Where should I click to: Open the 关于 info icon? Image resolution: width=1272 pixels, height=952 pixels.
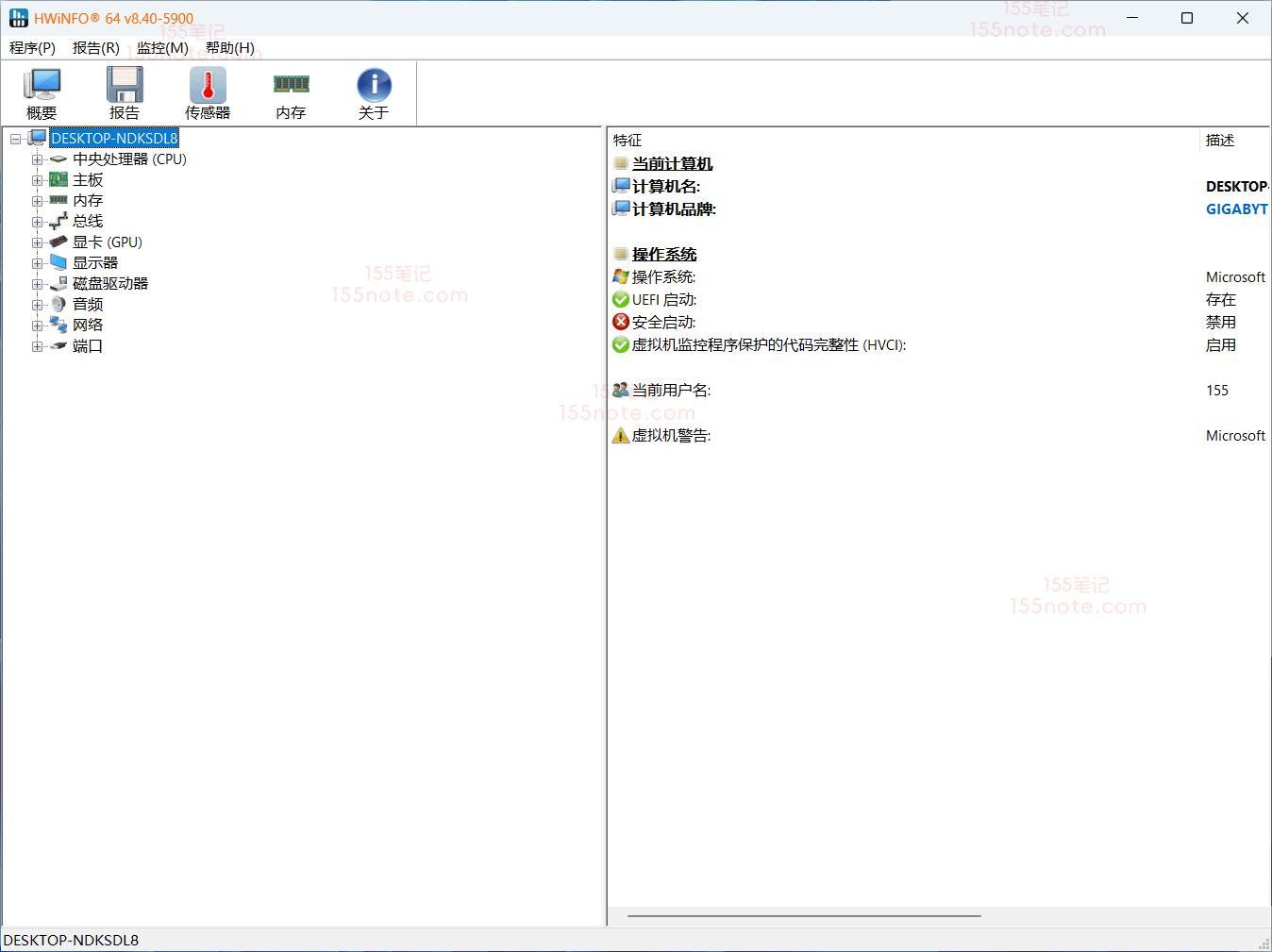coord(374,93)
